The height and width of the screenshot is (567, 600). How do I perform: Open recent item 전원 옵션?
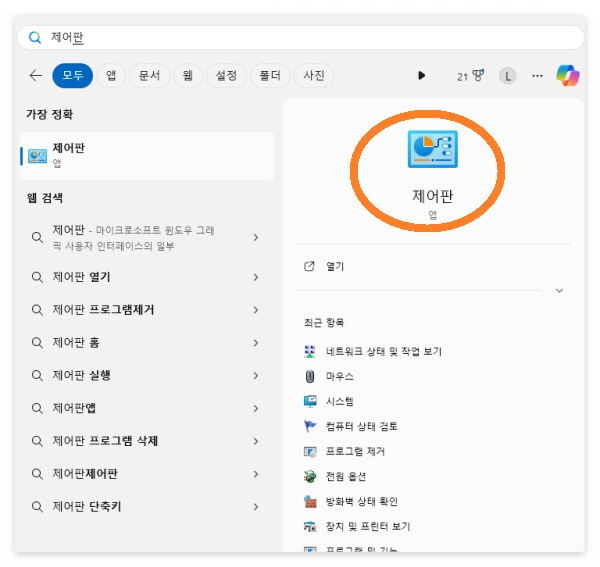[x=346, y=476]
